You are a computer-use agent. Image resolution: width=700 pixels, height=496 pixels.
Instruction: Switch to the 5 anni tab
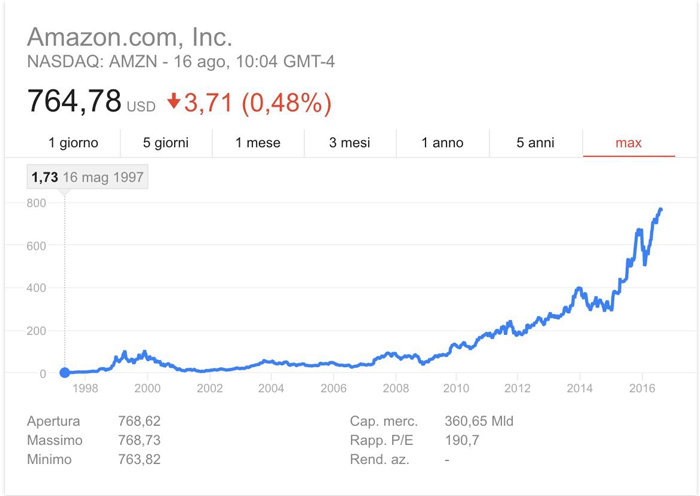[x=535, y=143]
